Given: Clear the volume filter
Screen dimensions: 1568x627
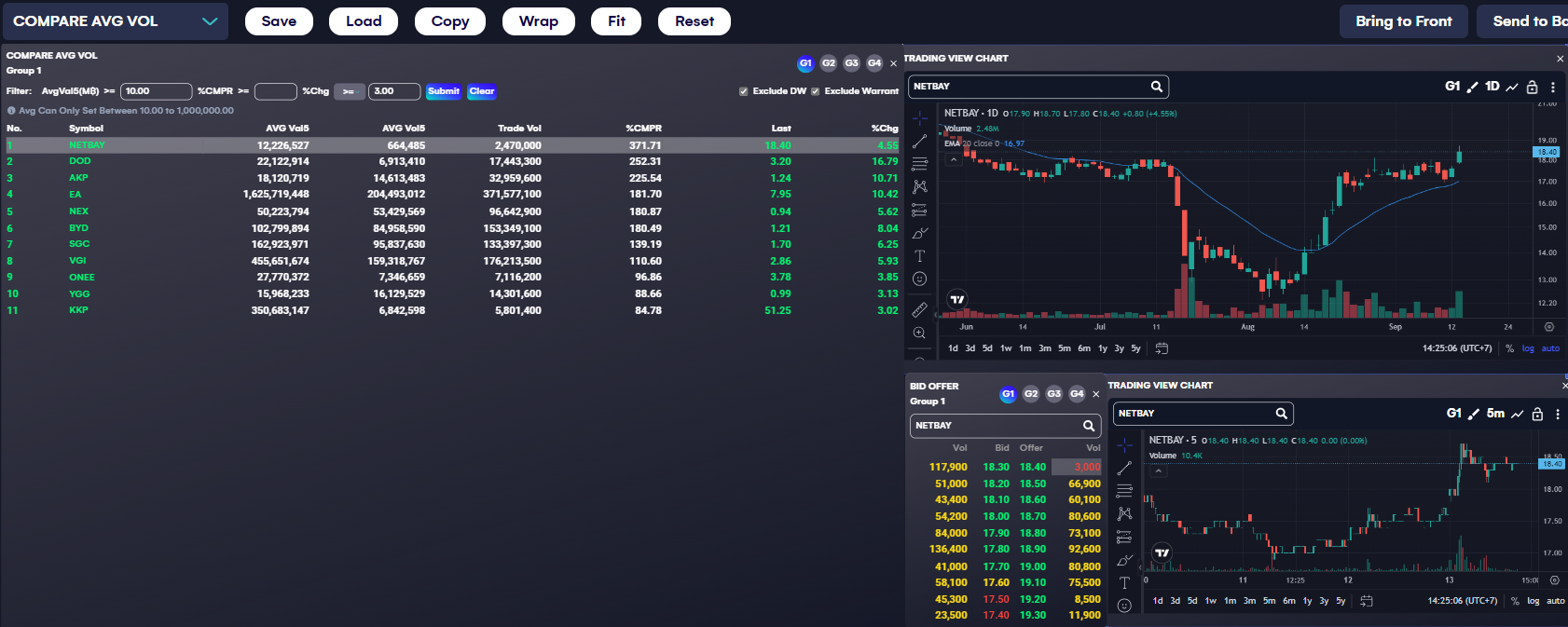Looking at the screenshot, I should tap(482, 91).
